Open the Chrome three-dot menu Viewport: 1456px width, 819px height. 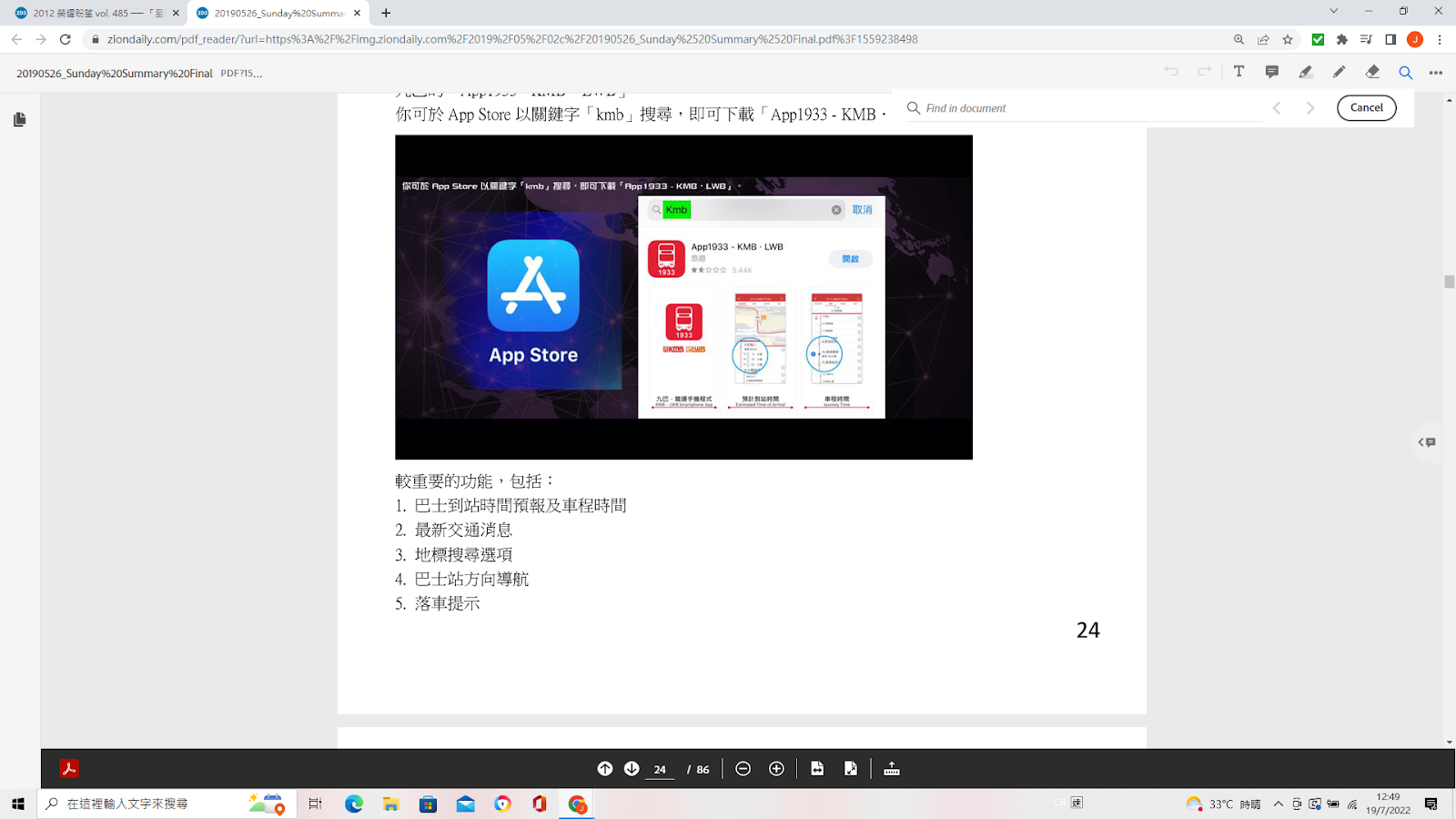pyautogui.click(x=1440, y=39)
